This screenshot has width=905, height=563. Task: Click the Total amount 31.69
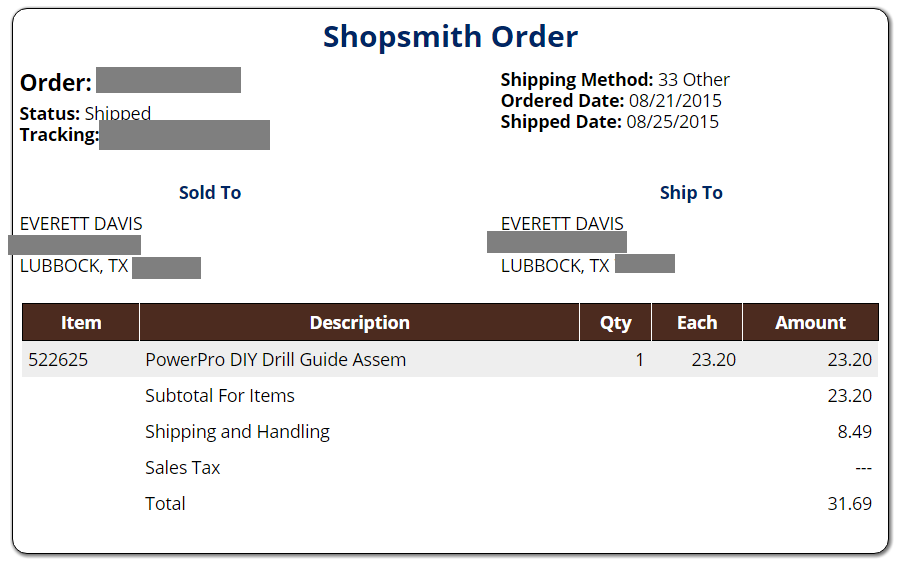[x=850, y=504]
